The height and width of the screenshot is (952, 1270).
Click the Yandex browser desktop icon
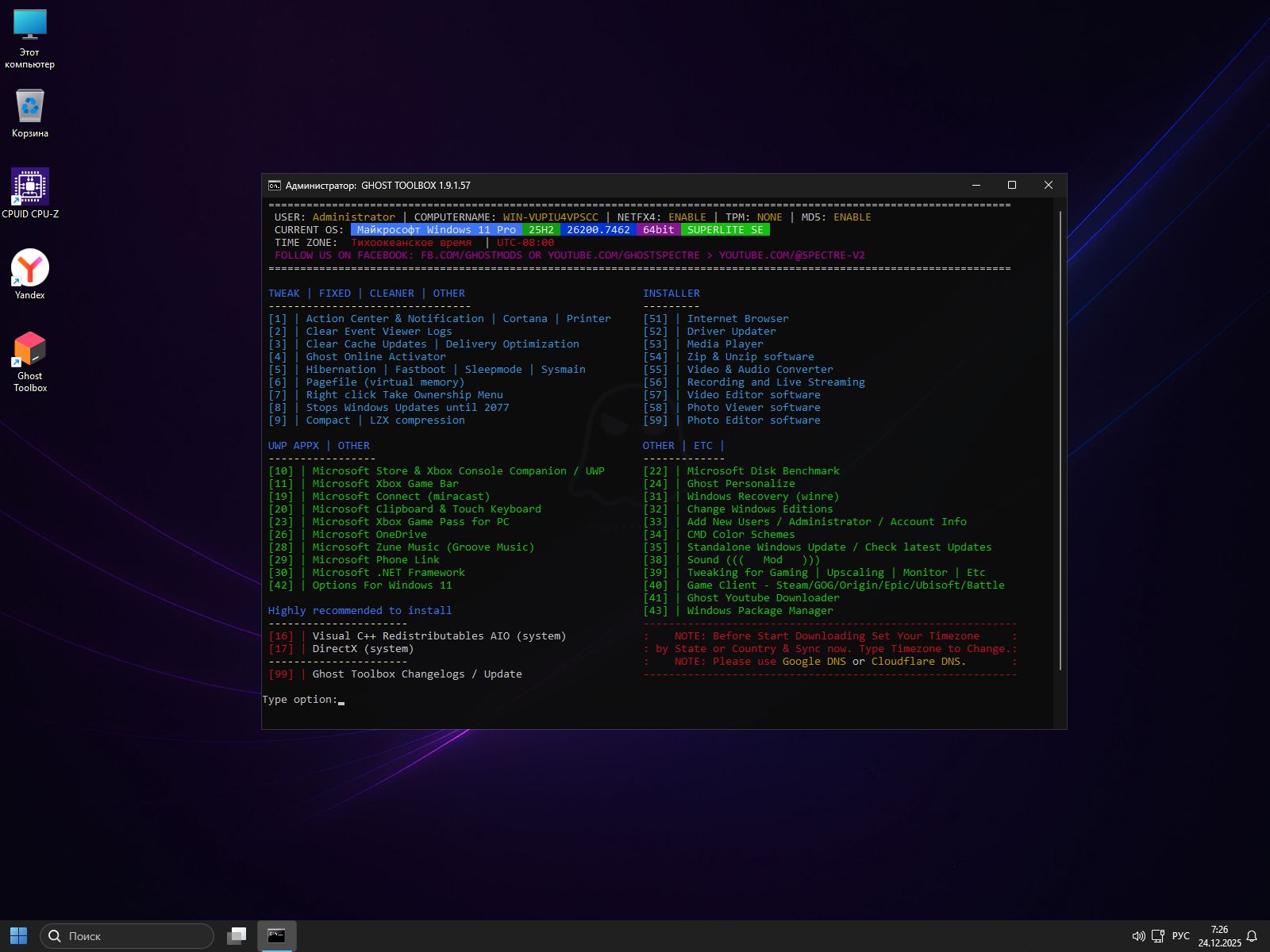[x=30, y=269]
